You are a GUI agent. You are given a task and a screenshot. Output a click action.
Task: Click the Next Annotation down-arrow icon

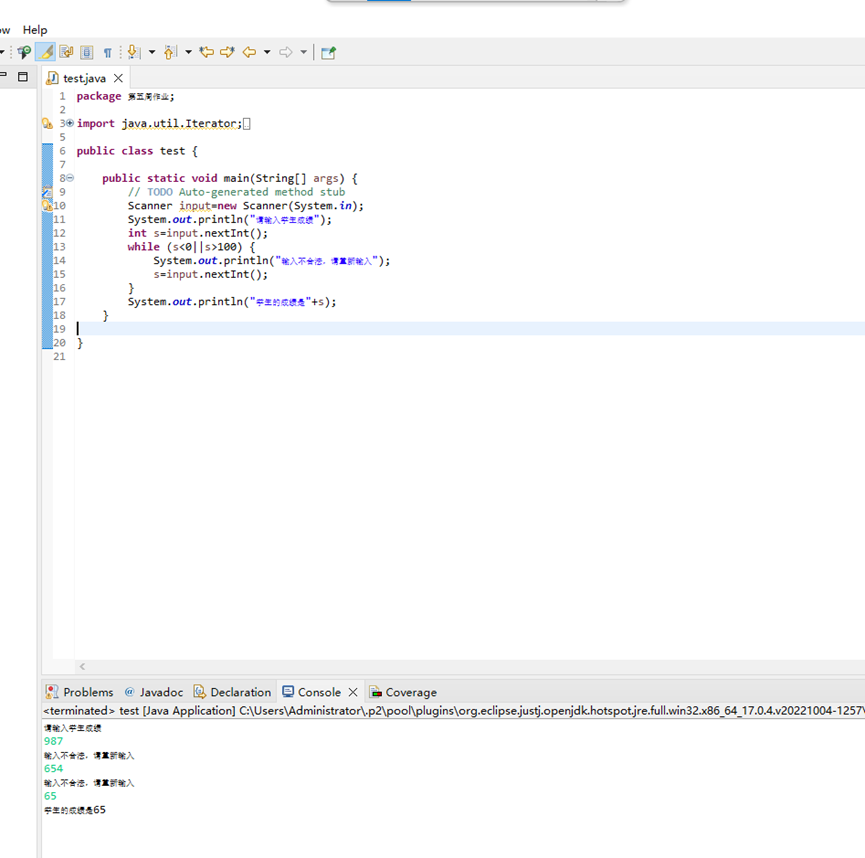pyautogui.click(x=134, y=52)
